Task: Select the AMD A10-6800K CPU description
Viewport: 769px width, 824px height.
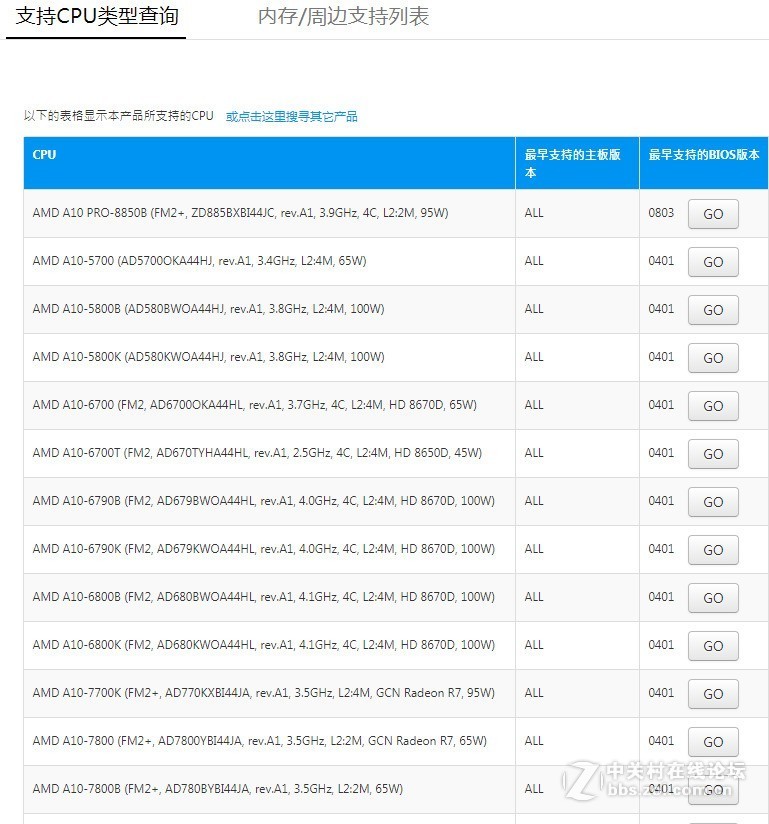Action: point(263,645)
